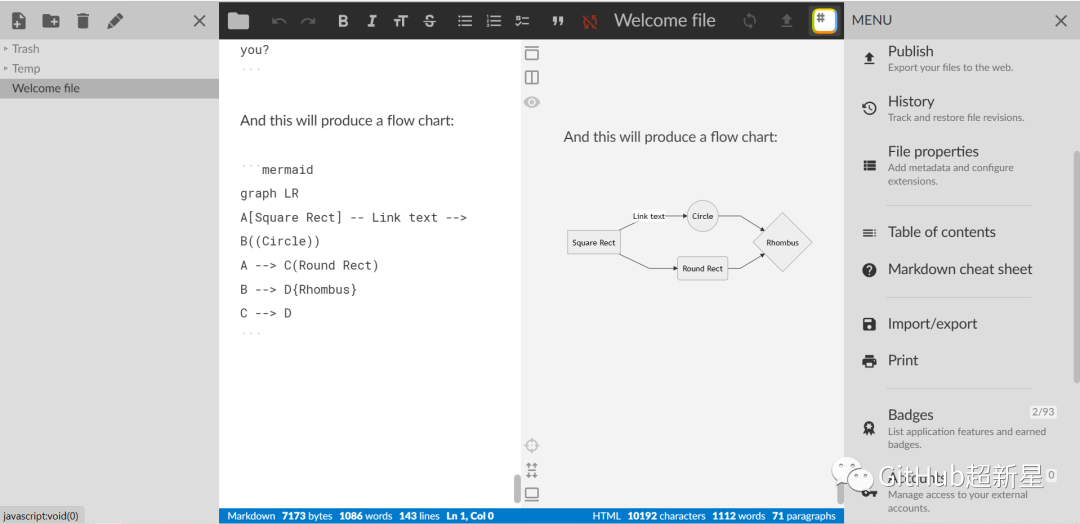Viewport: 1080px width, 524px height.
Task: Toggle the side preview button
Action: coord(532,77)
